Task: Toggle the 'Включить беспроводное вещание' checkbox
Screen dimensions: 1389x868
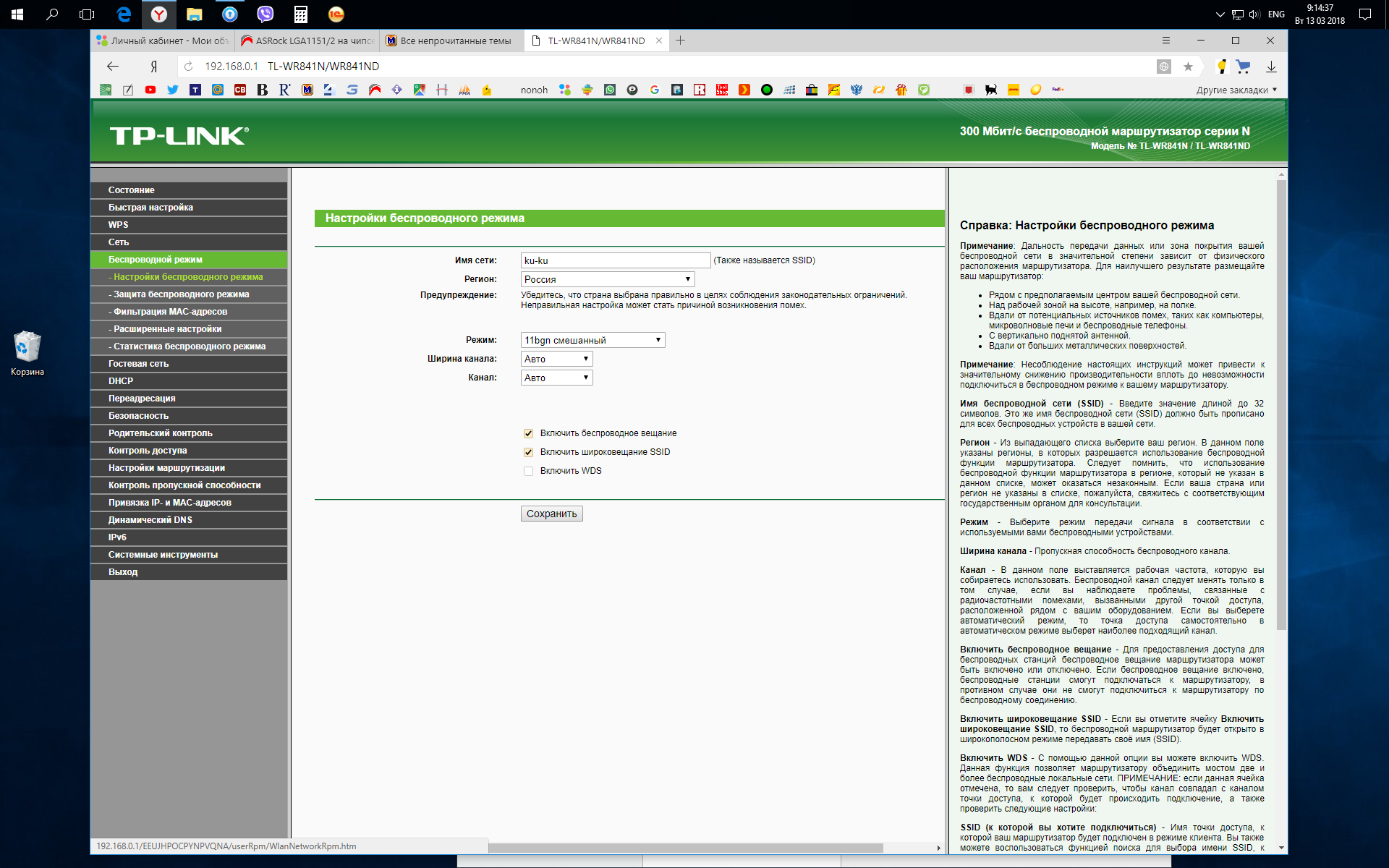Action: click(529, 433)
